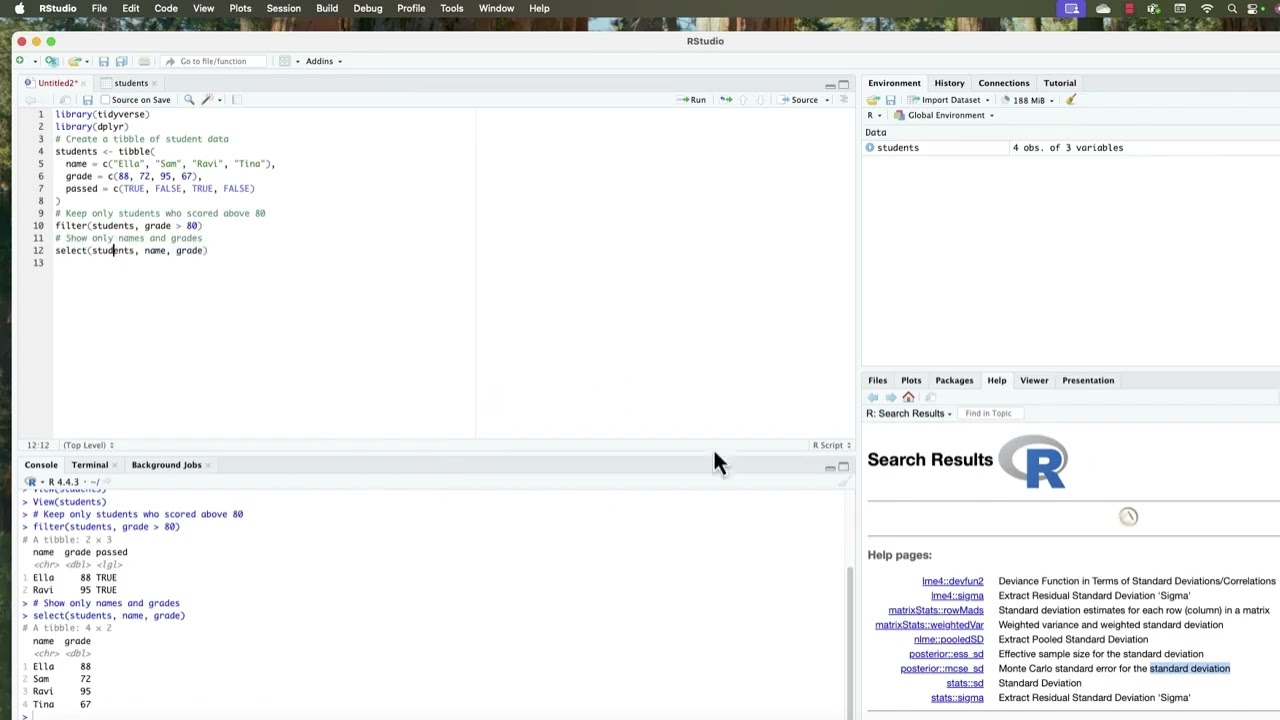Open the stats::sd help link
Viewport: 1280px width, 720px height.
click(x=964, y=683)
